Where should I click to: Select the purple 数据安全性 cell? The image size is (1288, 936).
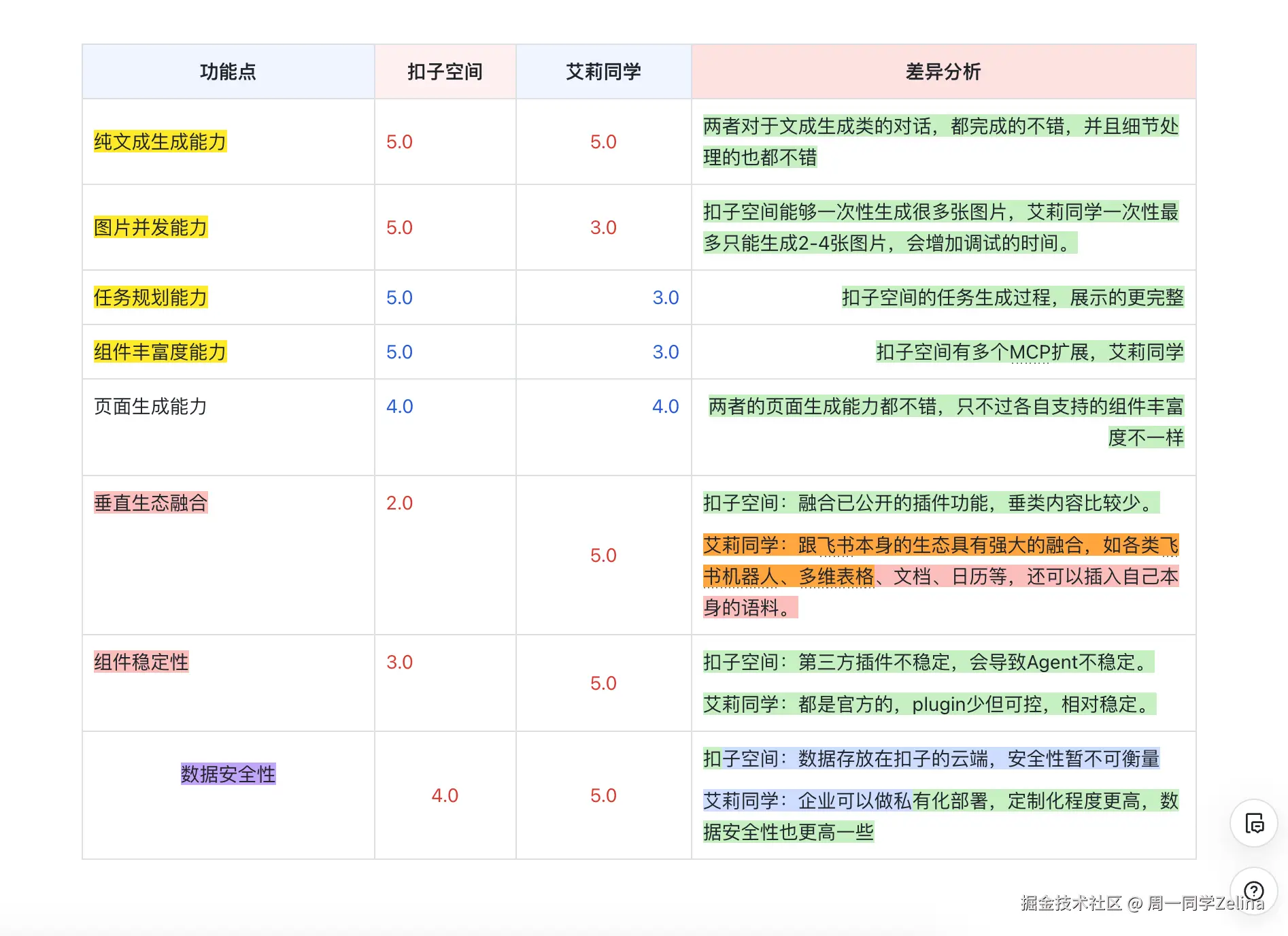[x=228, y=773]
